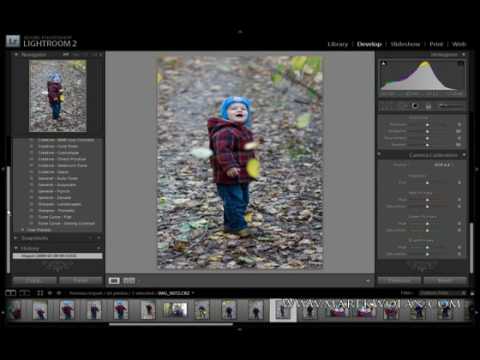
Task: Open the Web module
Action: click(459, 44)
